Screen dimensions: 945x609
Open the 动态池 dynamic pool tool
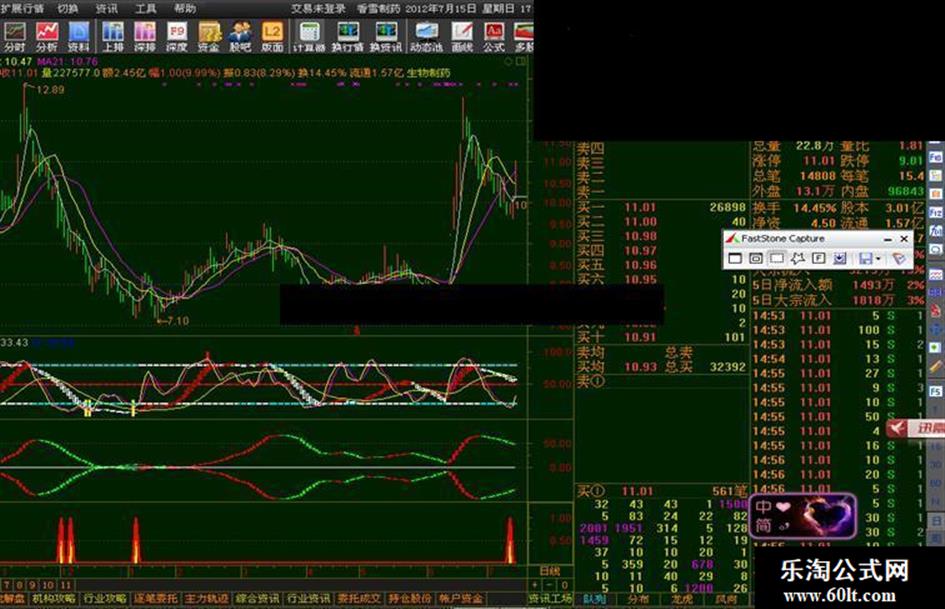click(x=427, y=36)
